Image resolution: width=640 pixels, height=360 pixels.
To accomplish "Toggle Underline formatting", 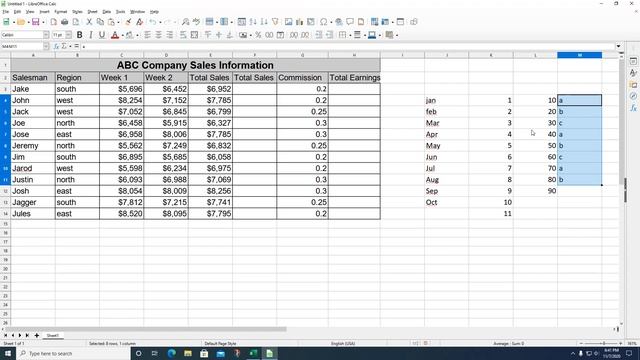I will click(102, 35).
